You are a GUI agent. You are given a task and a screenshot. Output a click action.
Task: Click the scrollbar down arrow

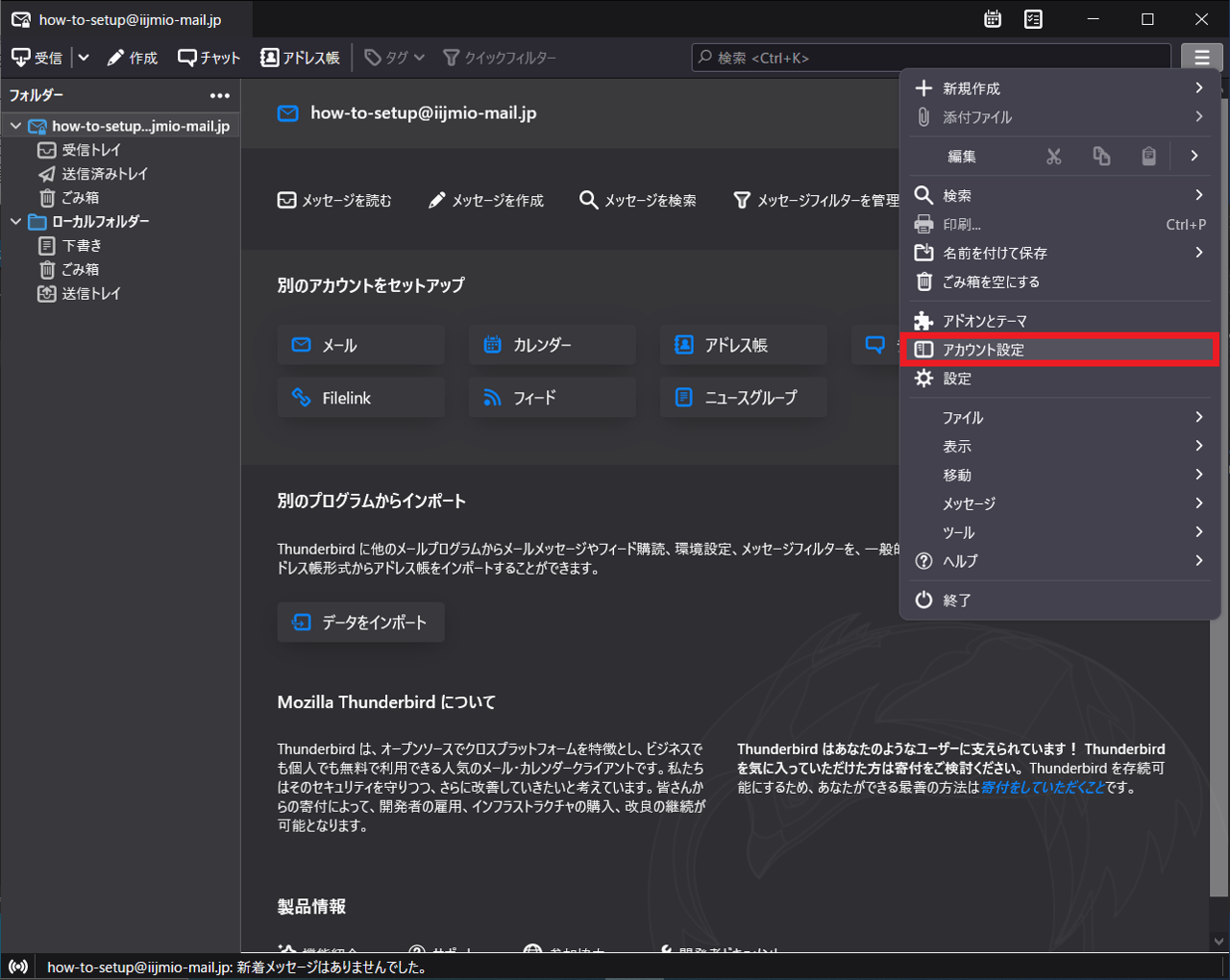(1219, 942)
